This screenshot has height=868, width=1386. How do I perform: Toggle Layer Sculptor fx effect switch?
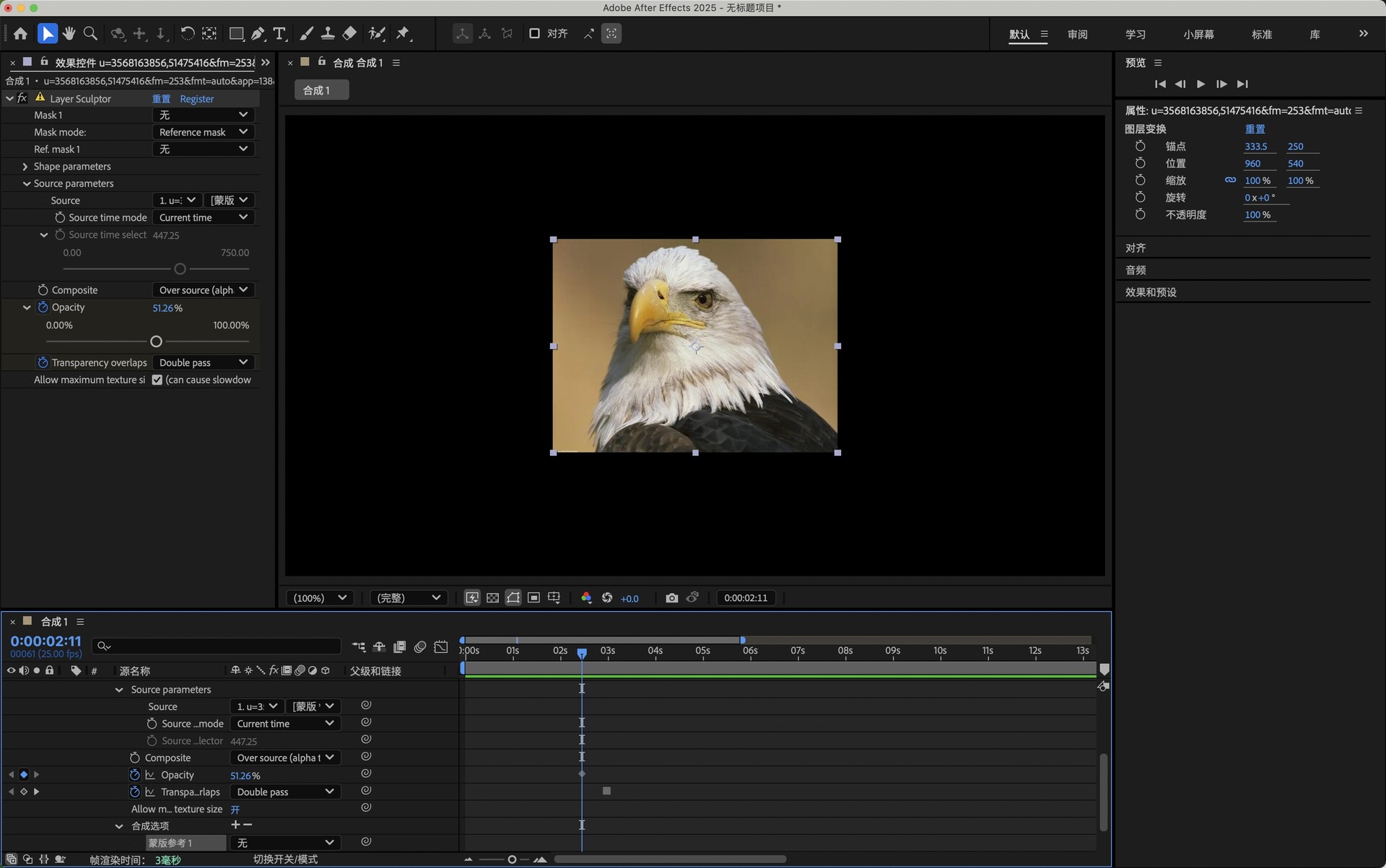tap(22, 99)
